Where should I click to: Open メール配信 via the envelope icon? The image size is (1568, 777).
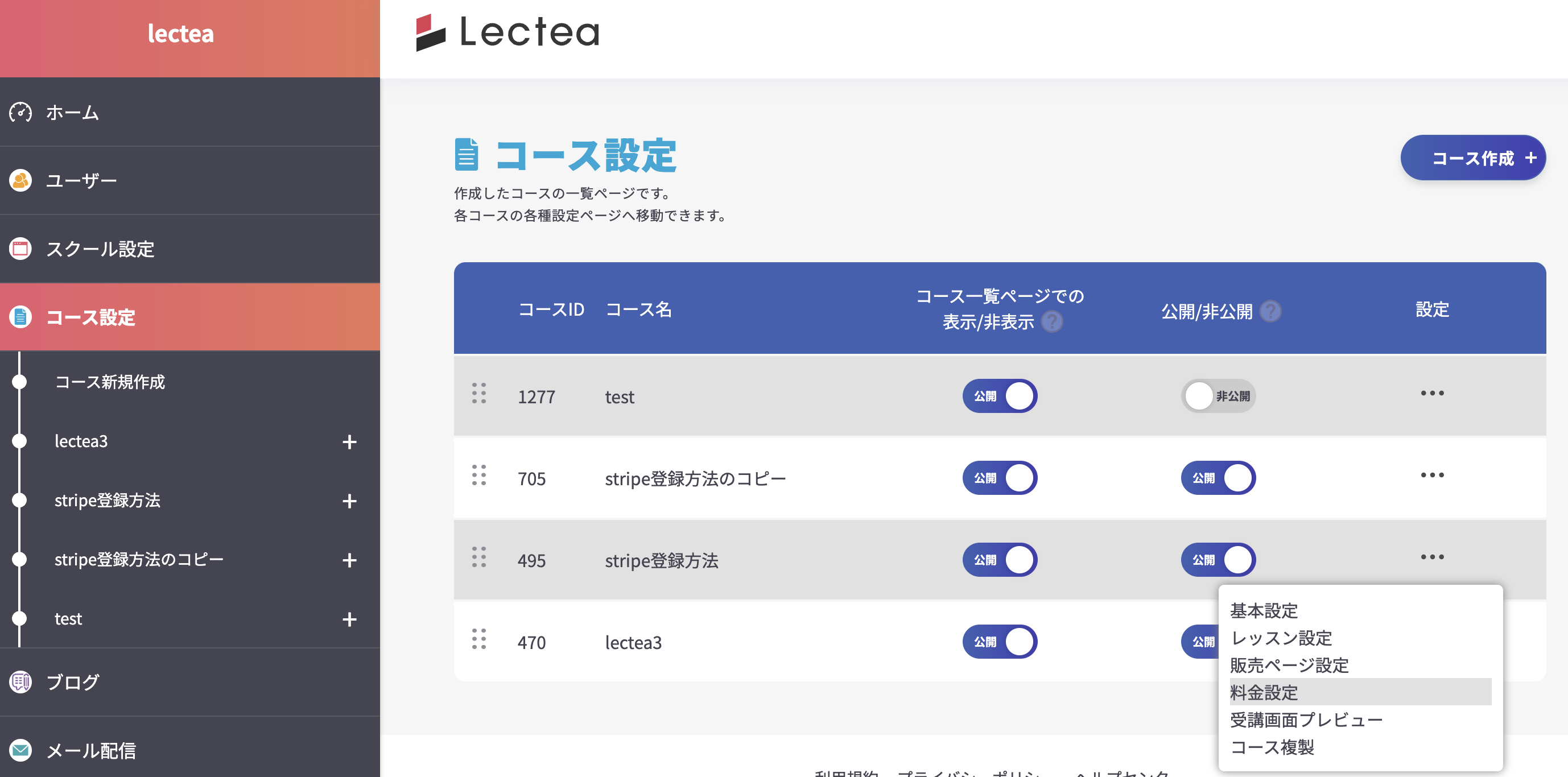[x=20, y=750]
